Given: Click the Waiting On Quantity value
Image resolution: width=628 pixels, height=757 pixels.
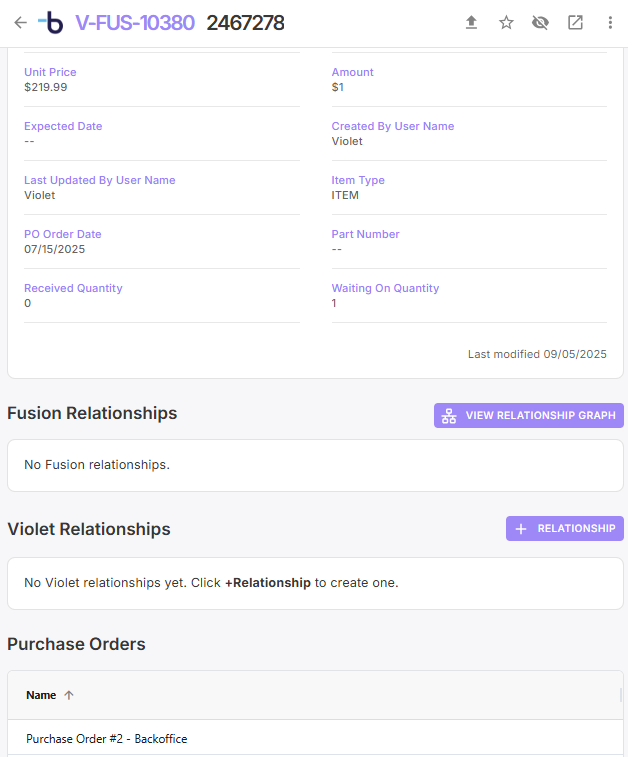Looking at the screenshot, I should click(x=334, y=303).
